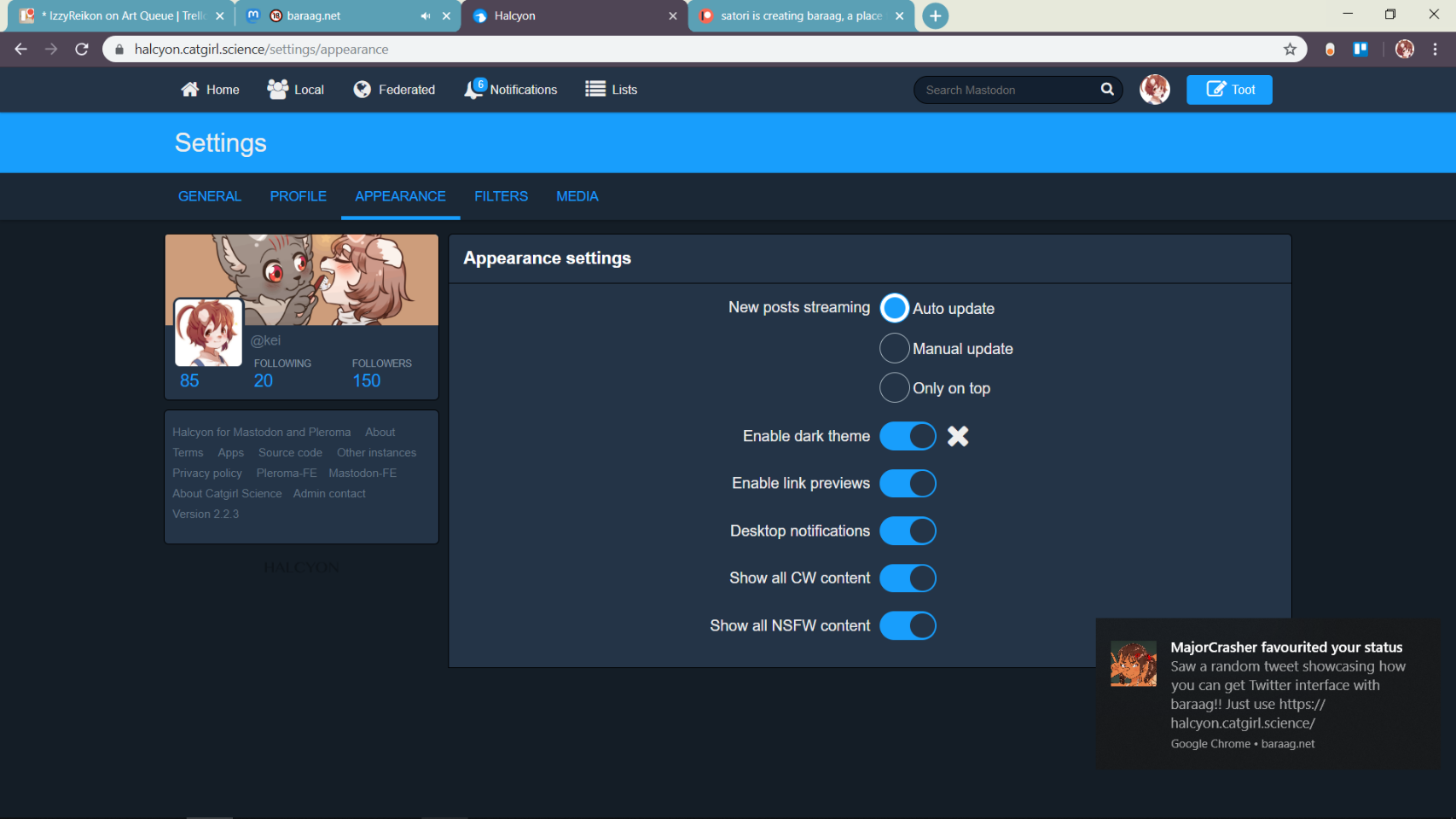Image resolution: width=1456 pixels, height=819 pixels.
Task: Open the Local timeline
Action: (x=295, y=90)
